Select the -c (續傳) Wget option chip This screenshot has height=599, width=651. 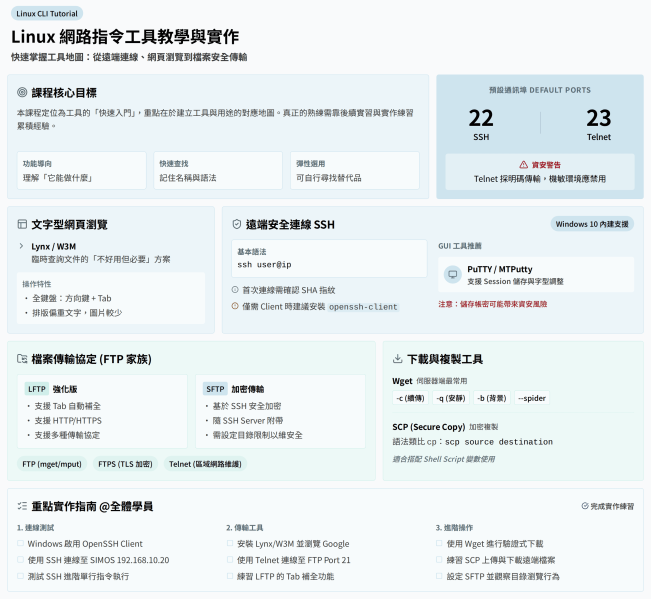(x=410, y=398)
